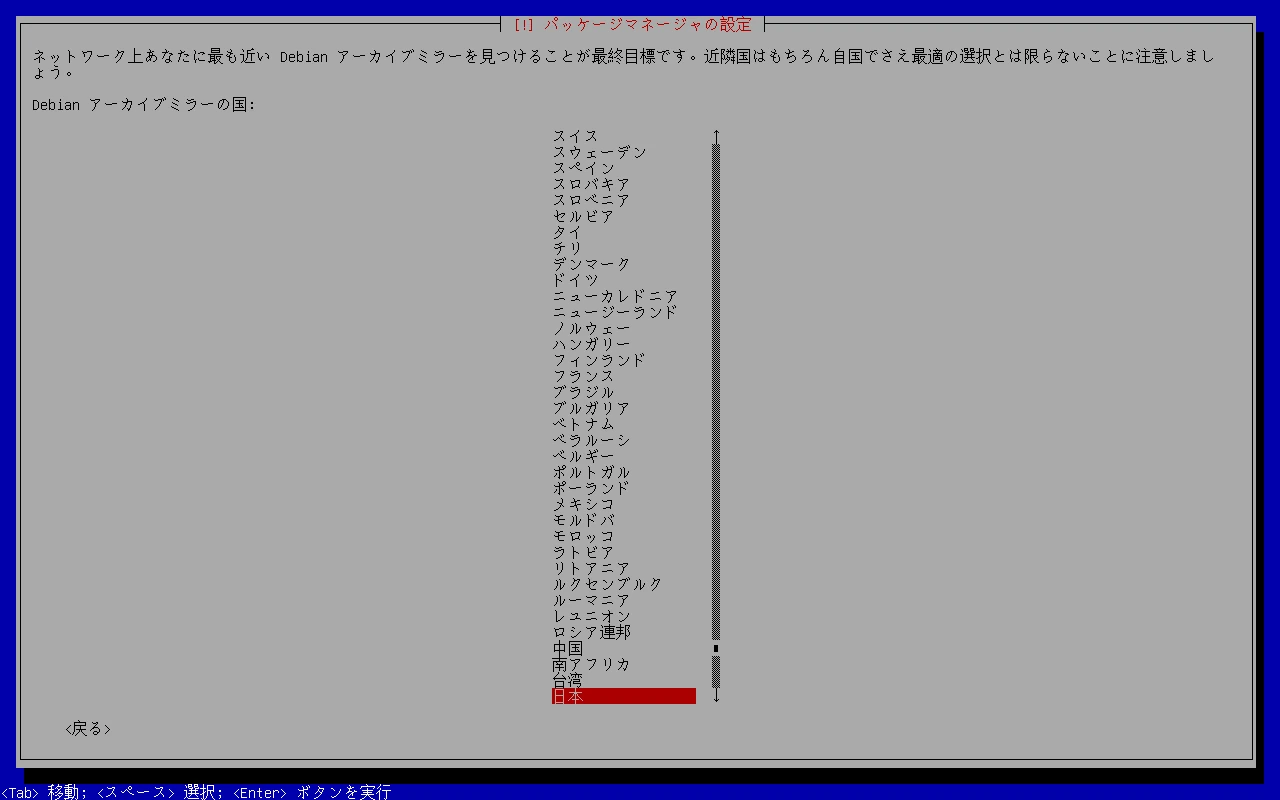This screenshot has width=1280, height=800.
Task: Choose 中国 as the mirror country
Action: pos(567,648)
